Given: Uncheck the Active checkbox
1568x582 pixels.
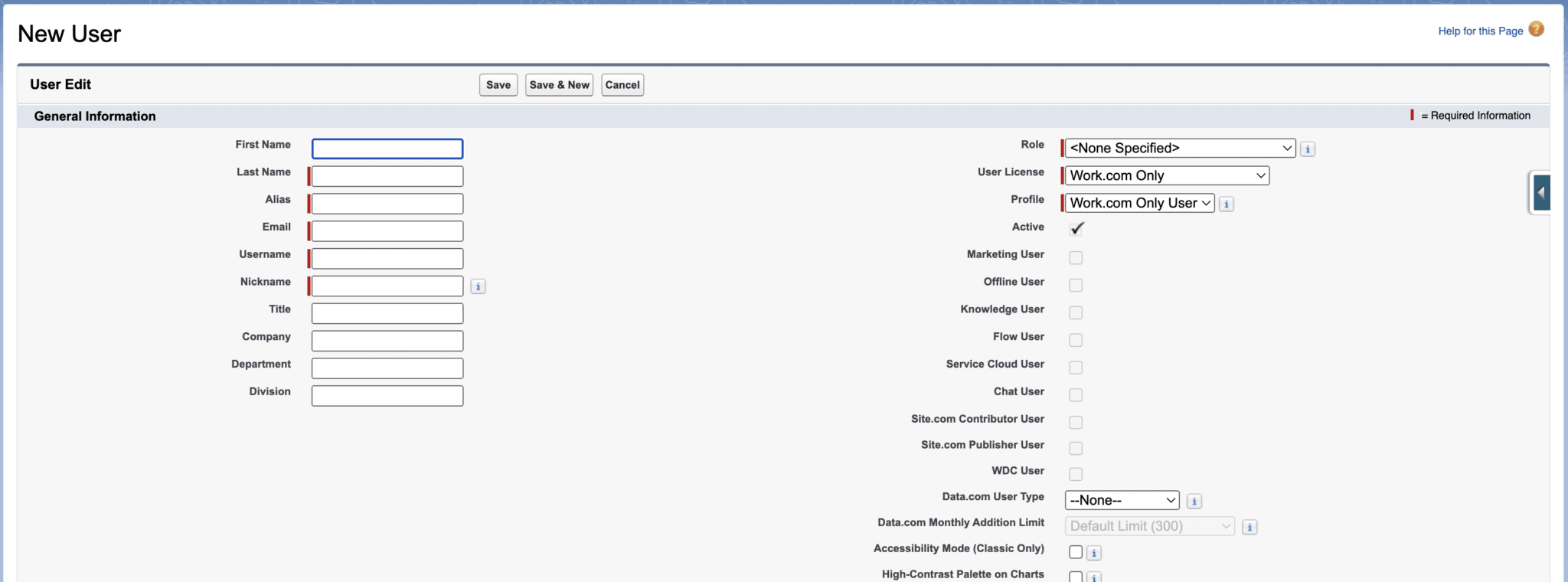Looking at the screenshot, I should click(x=1076, y=228).
